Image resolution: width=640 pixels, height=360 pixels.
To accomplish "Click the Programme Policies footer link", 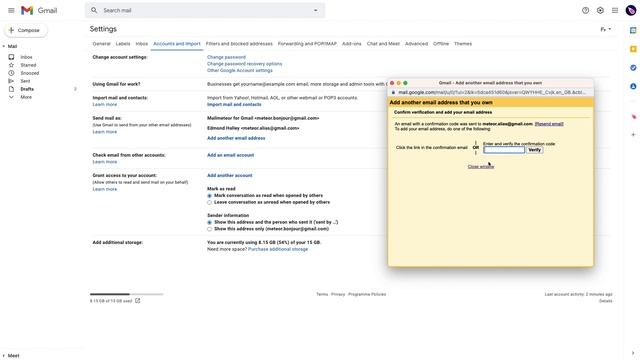I will 367,294.
